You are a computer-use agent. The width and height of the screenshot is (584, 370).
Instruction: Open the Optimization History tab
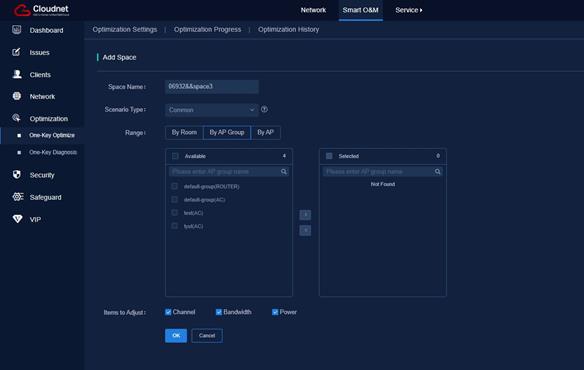[289, 29]
